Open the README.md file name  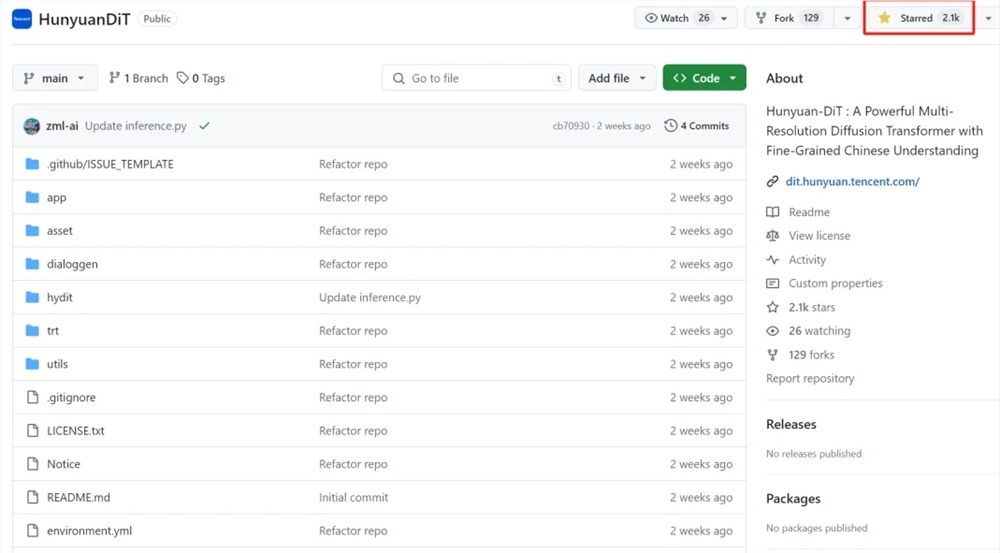(x=78, y=497)
